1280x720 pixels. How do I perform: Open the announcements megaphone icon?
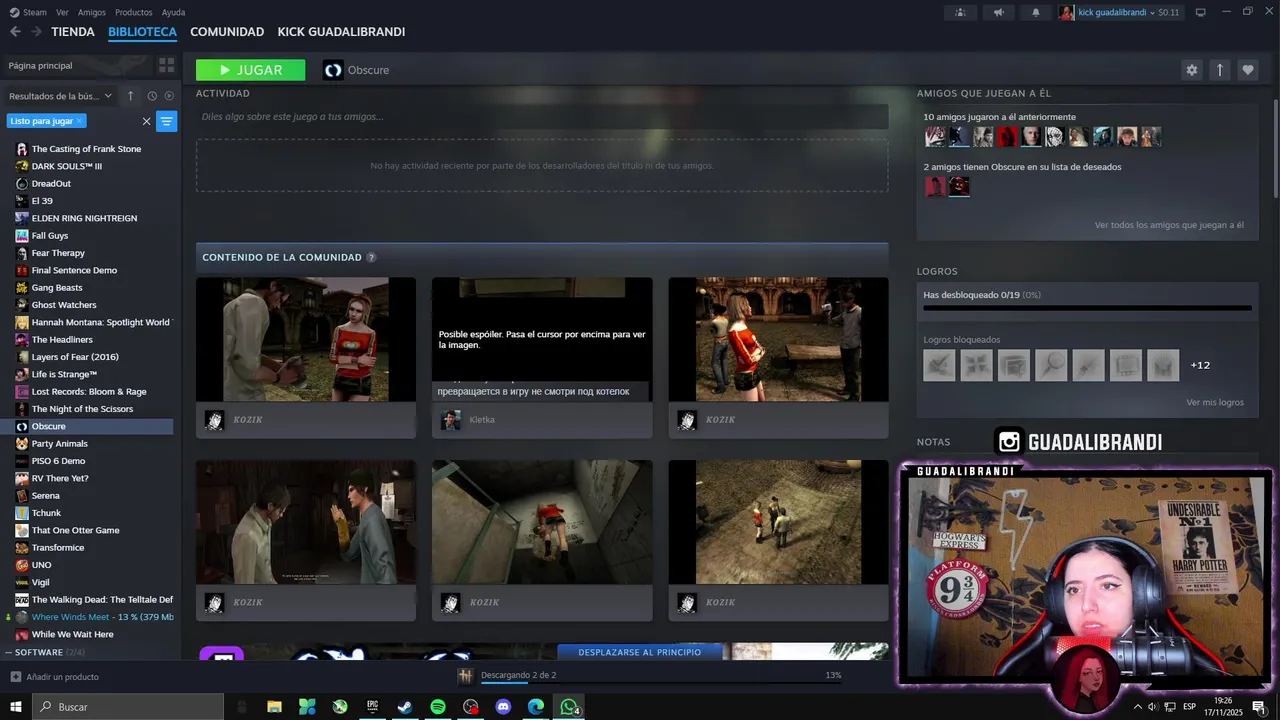[998, 12]
